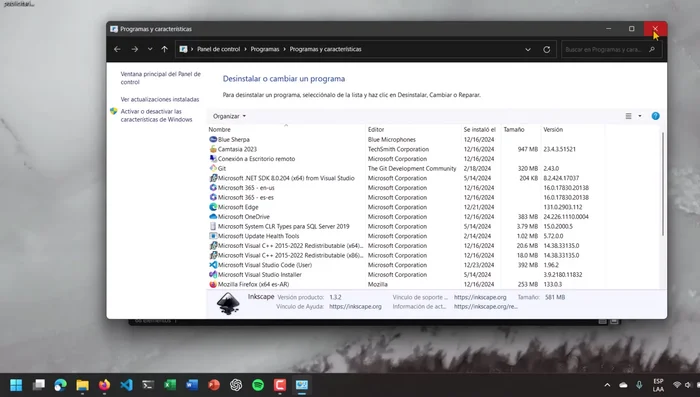
Task: Expand the address bar history dropdown
Action: [528, 50]
